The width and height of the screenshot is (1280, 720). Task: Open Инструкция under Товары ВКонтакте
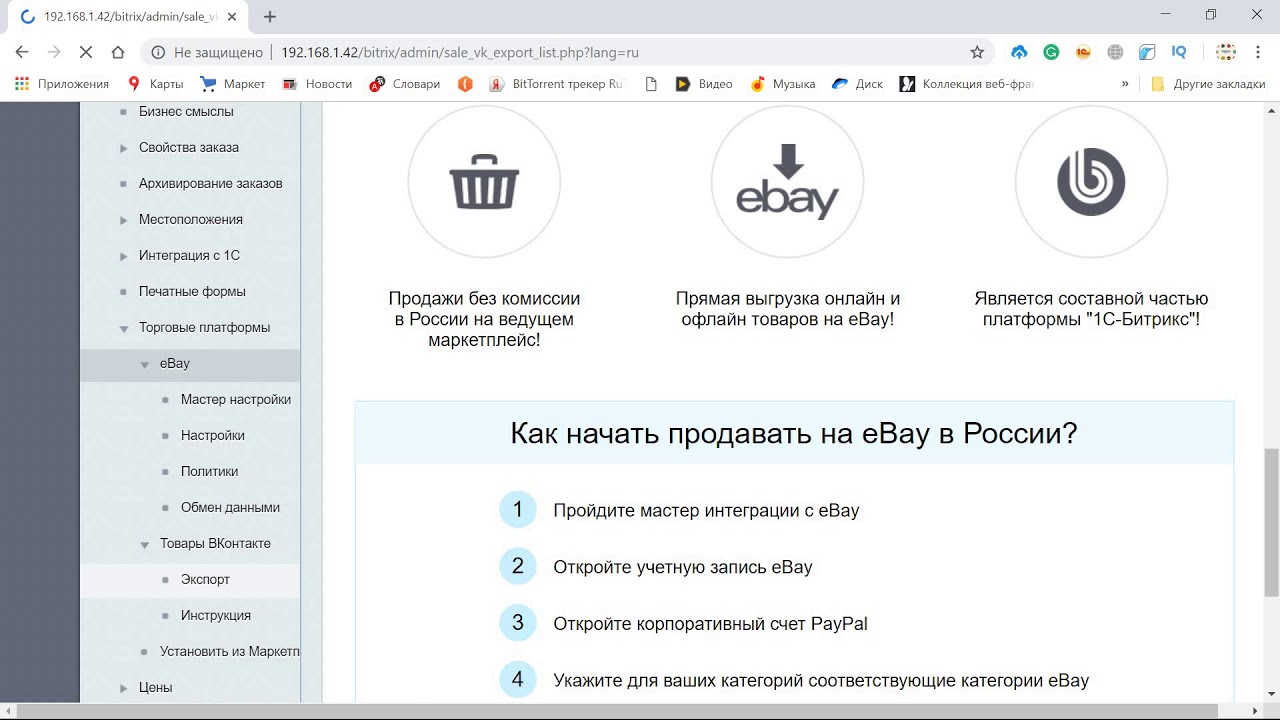pos(216,615)
